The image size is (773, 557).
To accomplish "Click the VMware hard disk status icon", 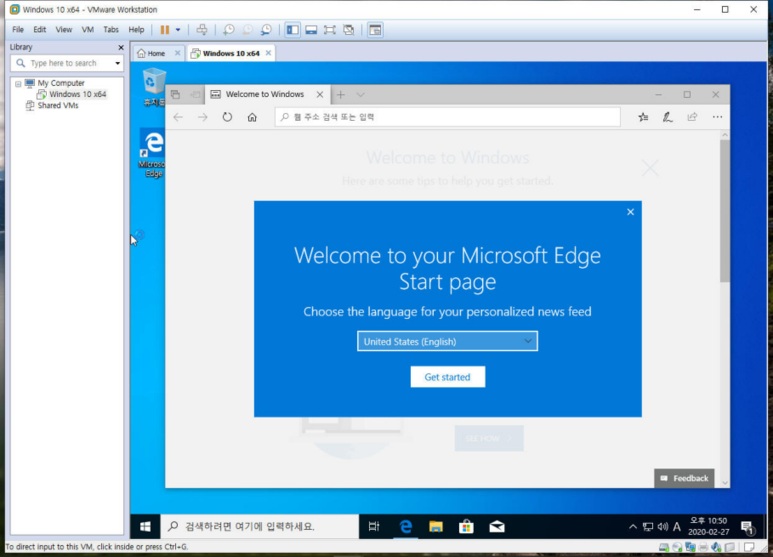I will [664, 547].
